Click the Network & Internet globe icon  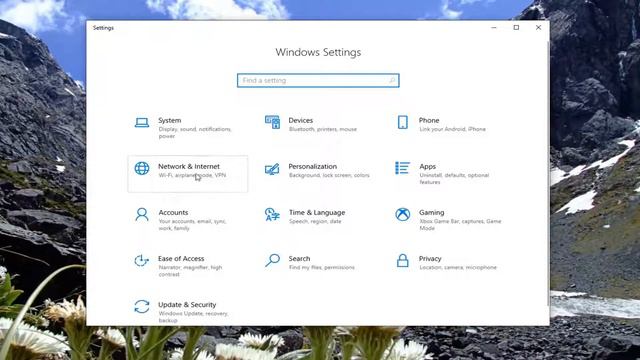coord(142,168)
